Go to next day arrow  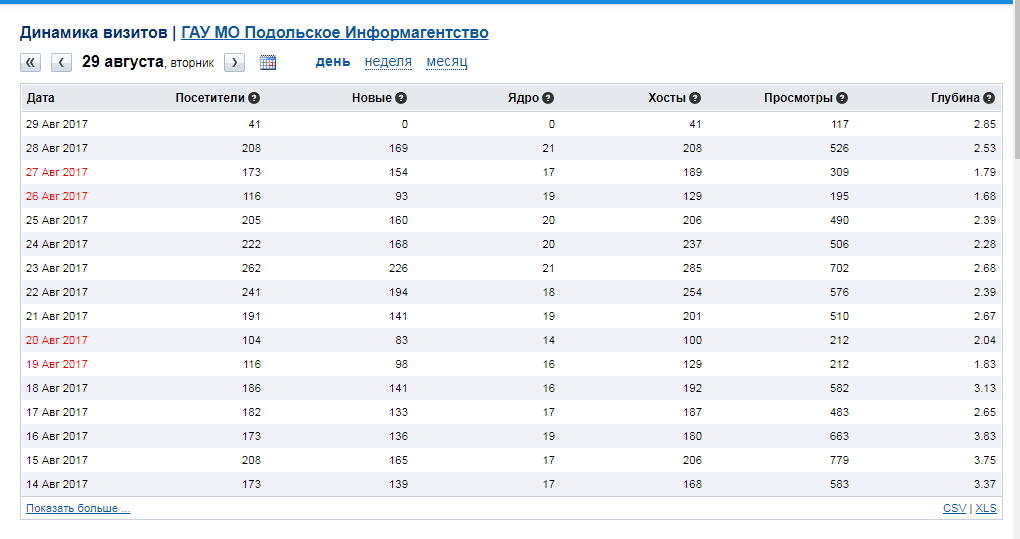pyautogui.click(x=234, y=62)
